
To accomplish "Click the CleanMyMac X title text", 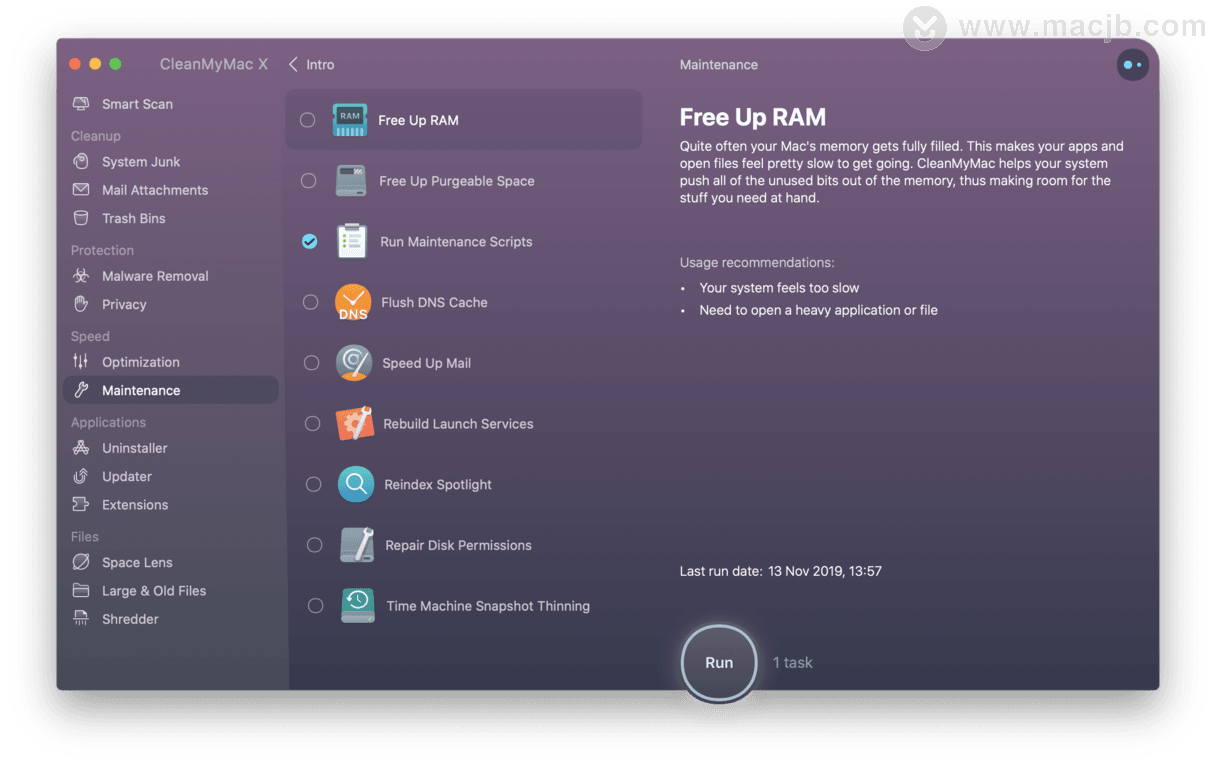I will coord(214,64).
